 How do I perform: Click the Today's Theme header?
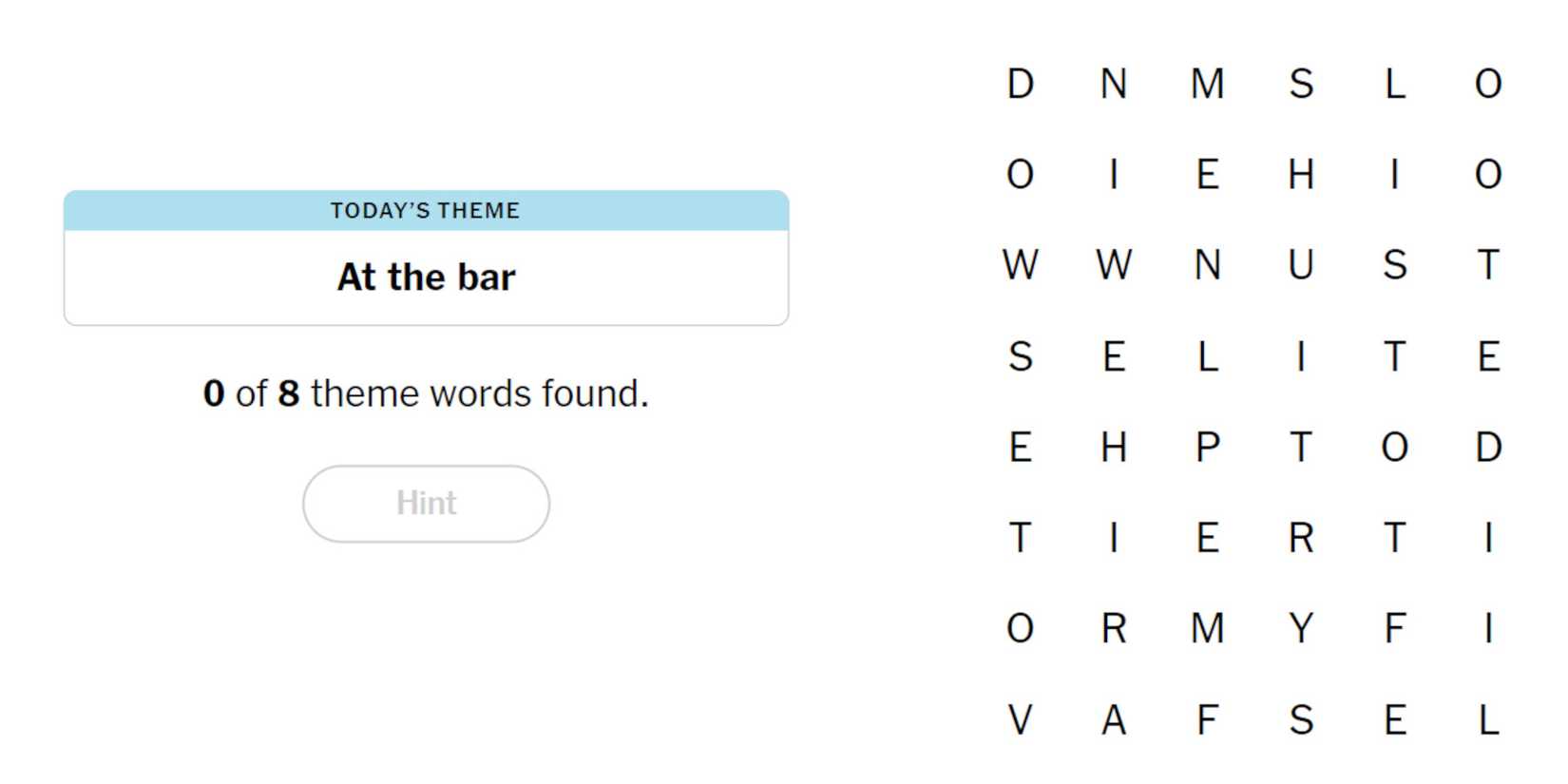(426, 210)
